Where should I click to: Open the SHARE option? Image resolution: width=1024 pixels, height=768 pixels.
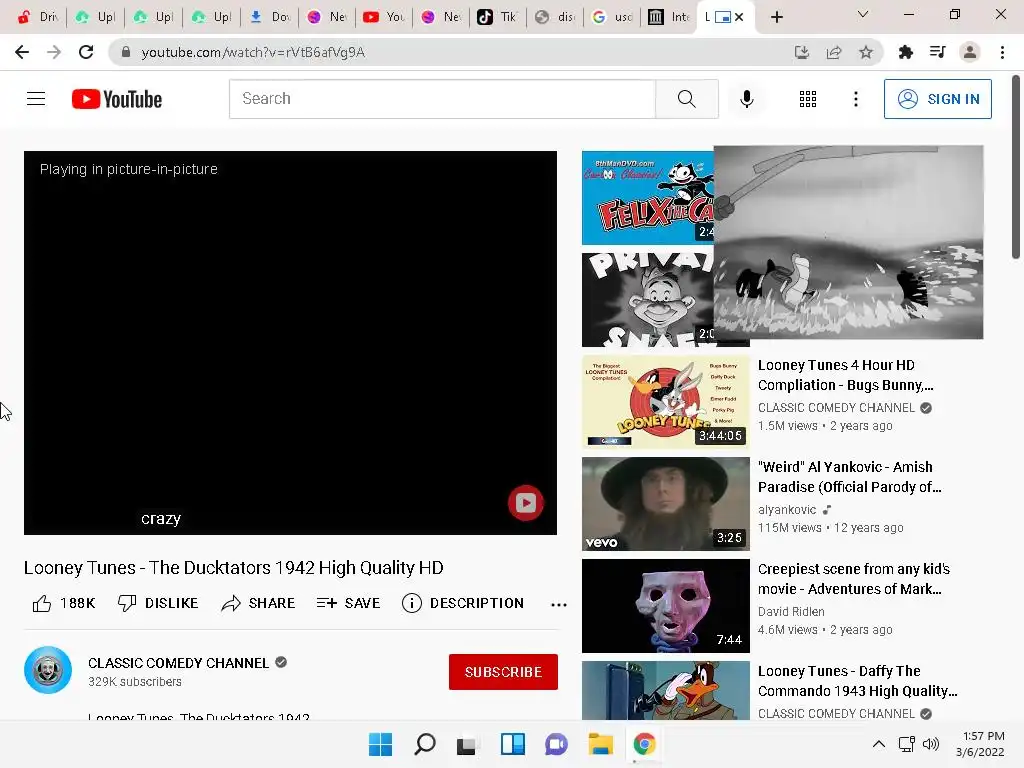pyautogui.click(x=258, y=603)
